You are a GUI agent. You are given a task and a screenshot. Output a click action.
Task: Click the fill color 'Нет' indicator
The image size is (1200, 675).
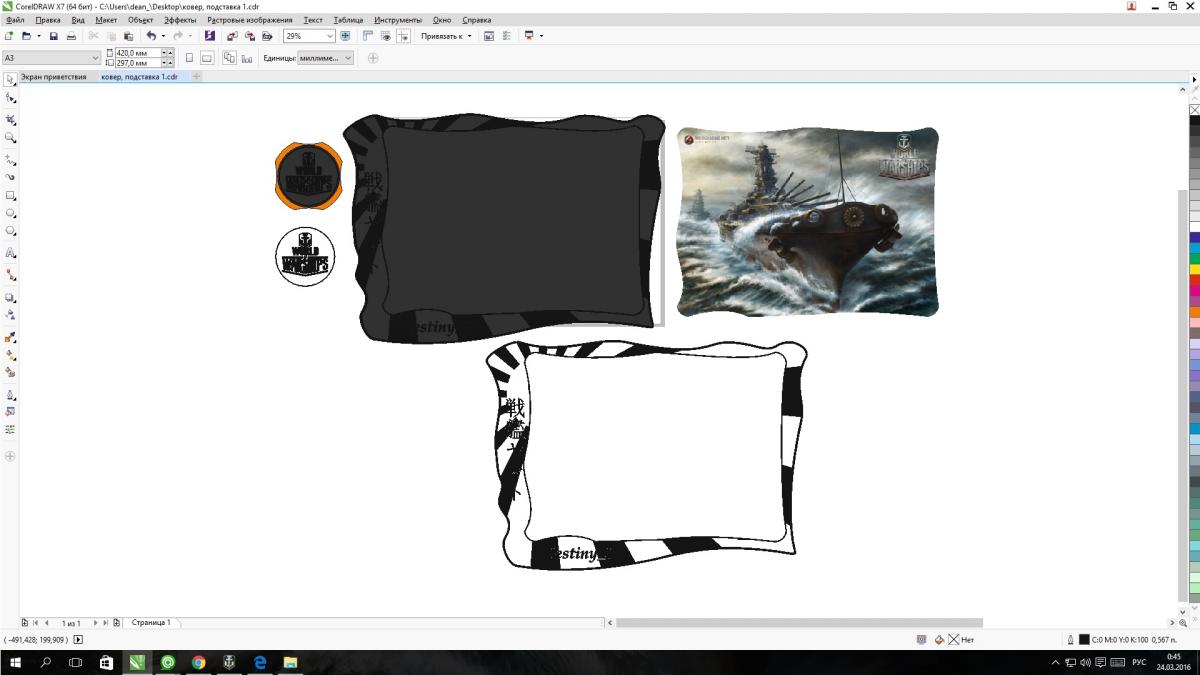coord(961,640)
